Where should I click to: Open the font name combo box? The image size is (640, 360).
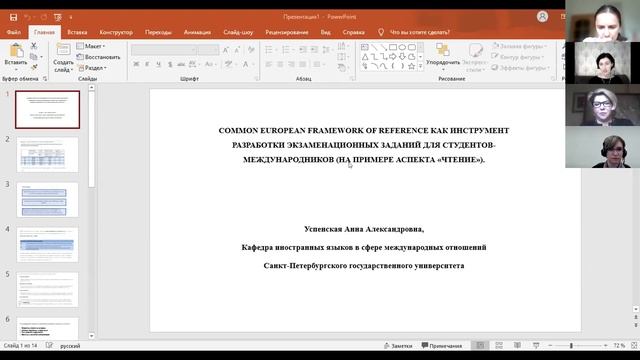pos(164,50)
